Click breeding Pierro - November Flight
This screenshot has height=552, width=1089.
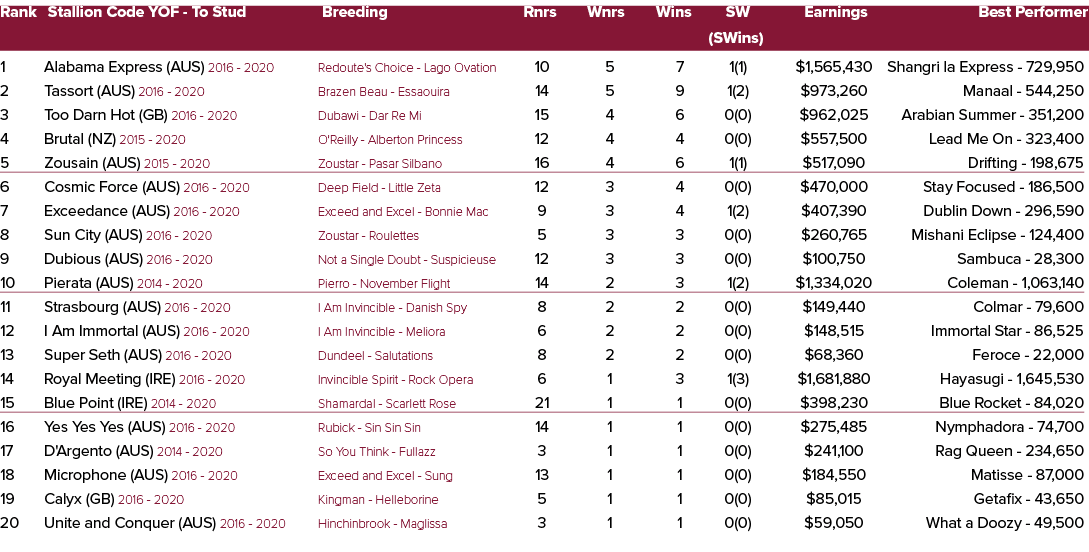coord(384,283)
